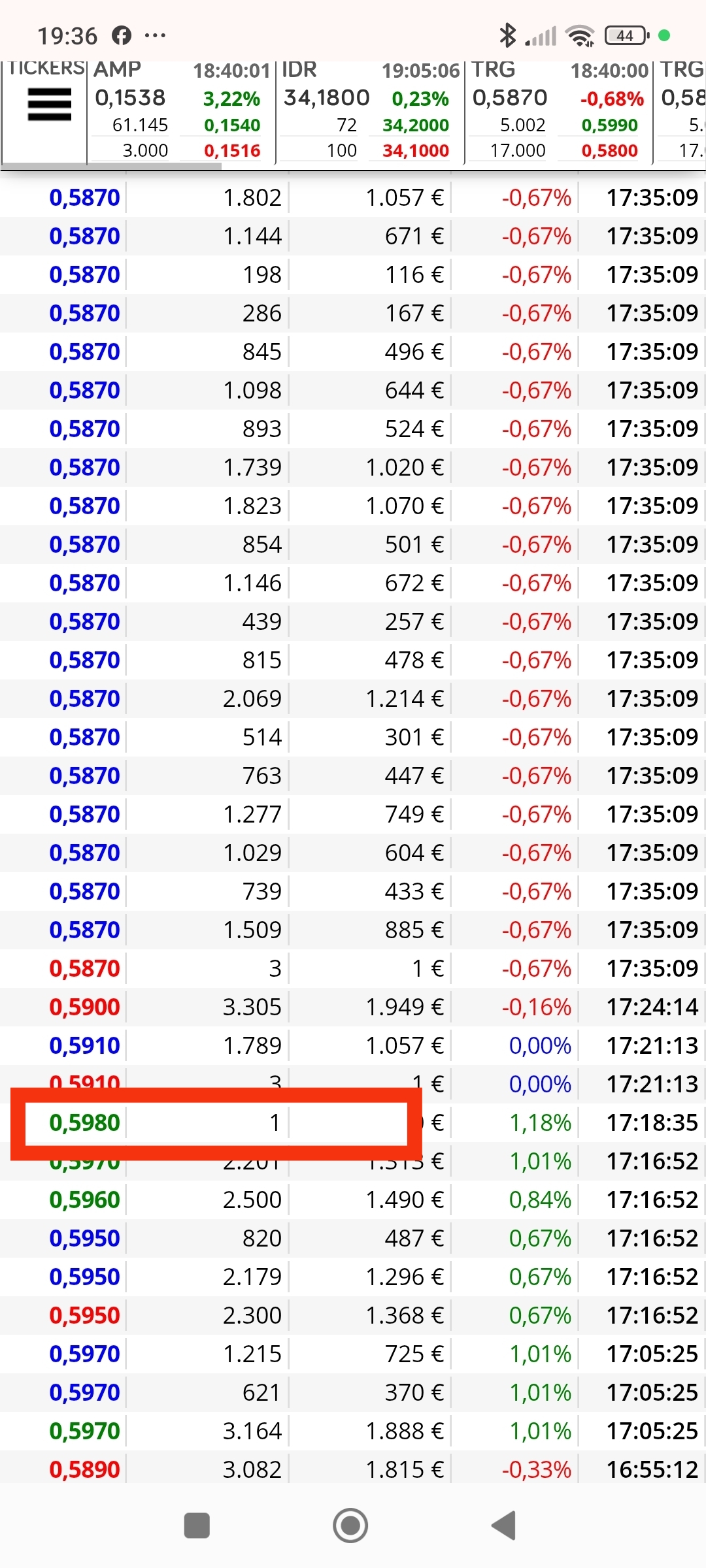The image size is (706, 1568).
Task: Tap the 116 € trade amount
Action: (x=414, y=274)
